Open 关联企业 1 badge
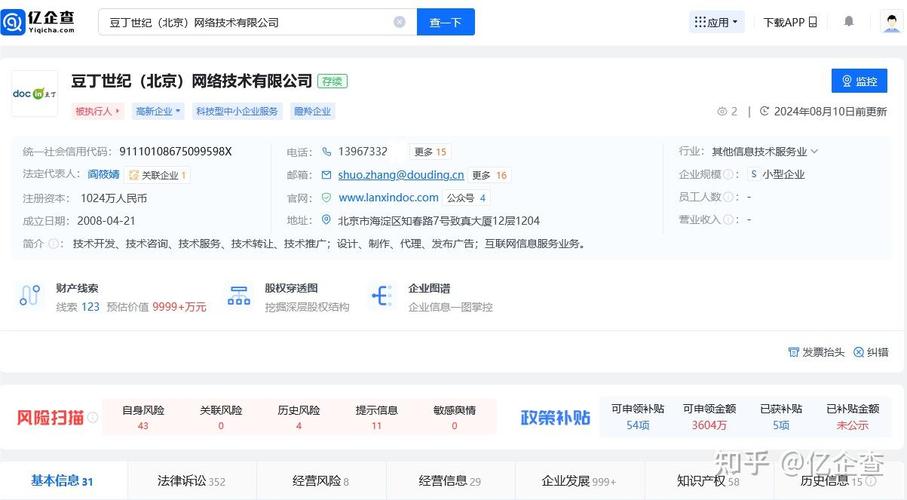 (157, 175)
